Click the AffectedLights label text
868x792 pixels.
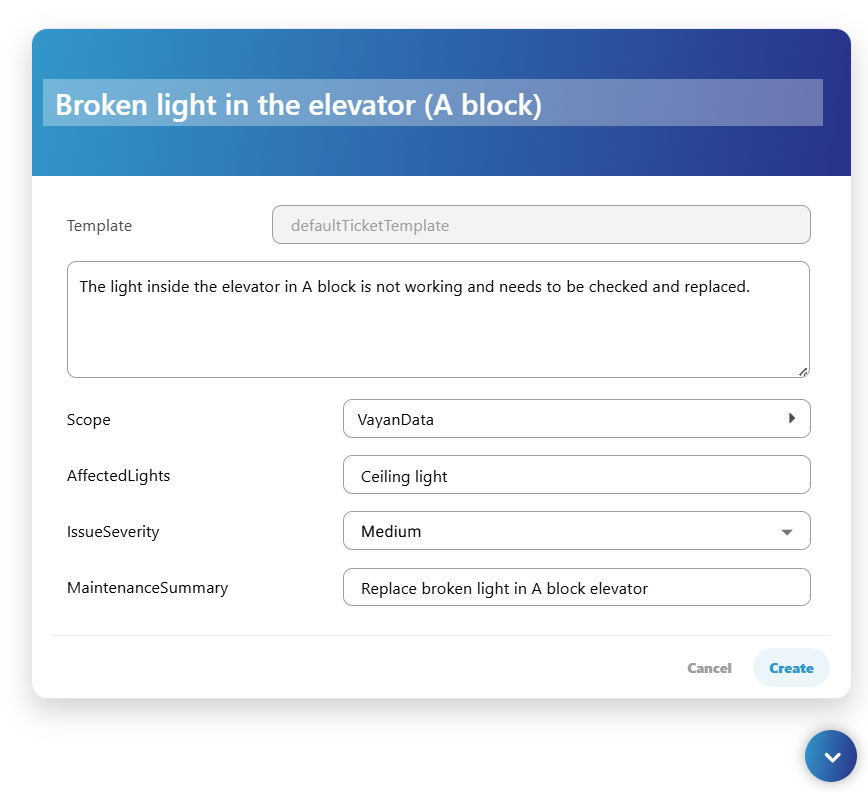click(118, 476)
